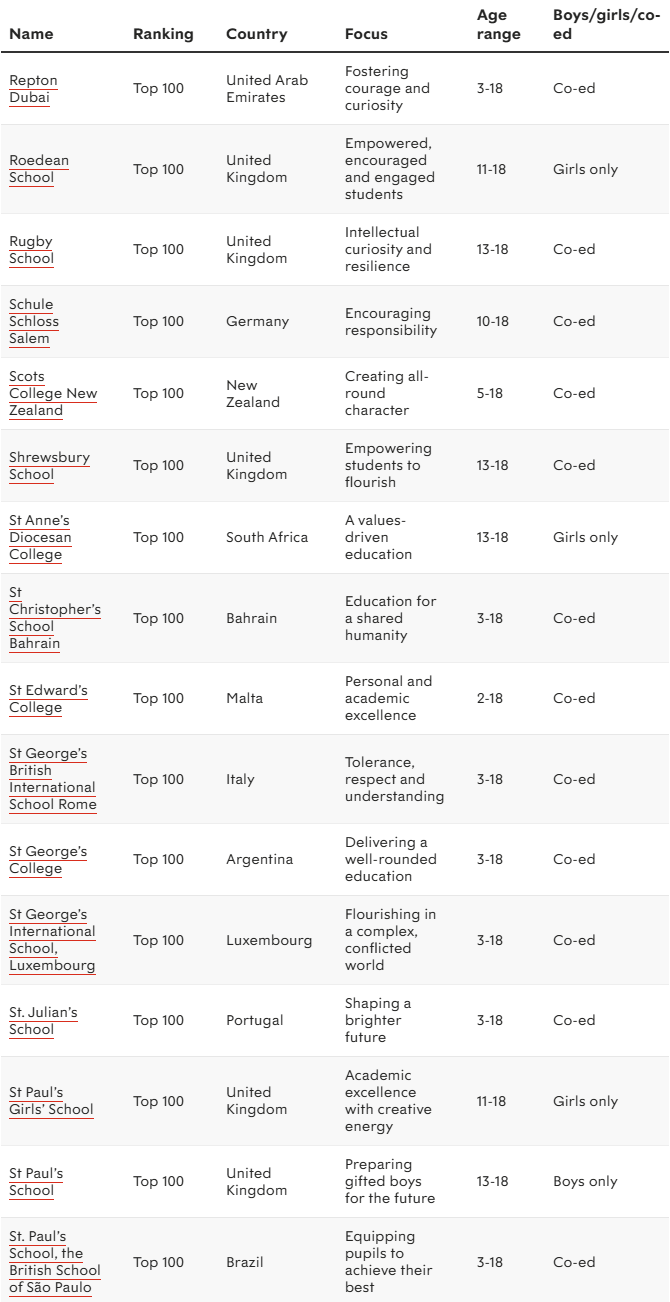The height and width of the screenshot is (1302, 670).
Task: Open St George's College Argentina link
Action: 48,860
